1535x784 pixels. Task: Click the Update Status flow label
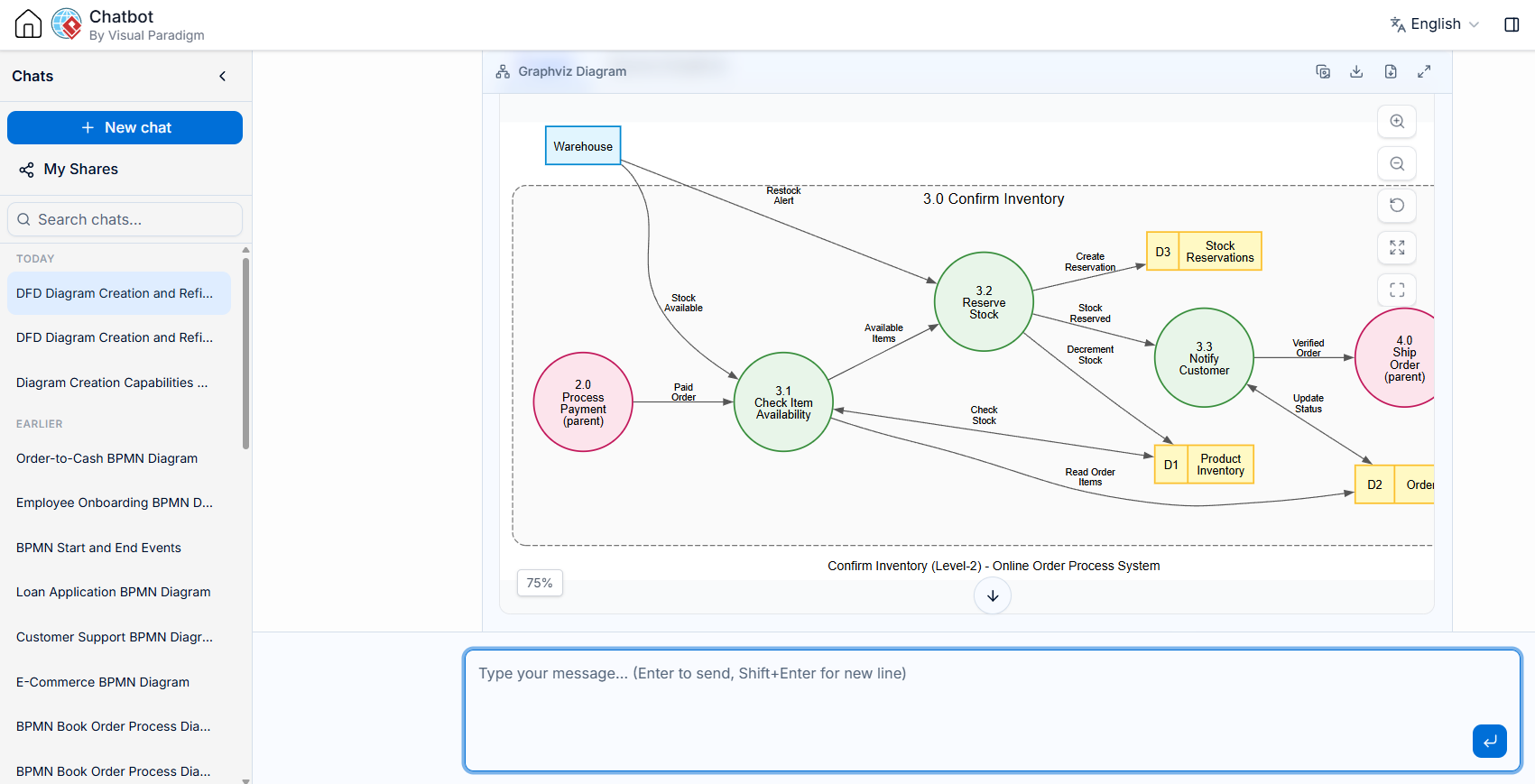tap(1308, 403)
